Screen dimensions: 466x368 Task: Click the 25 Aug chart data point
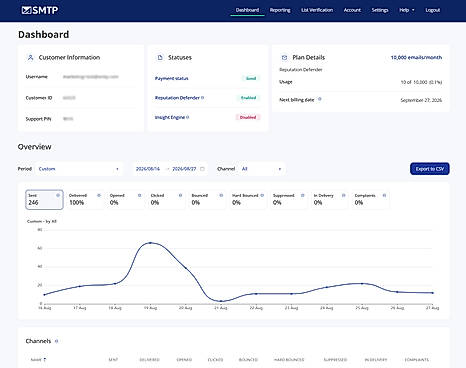362,284
